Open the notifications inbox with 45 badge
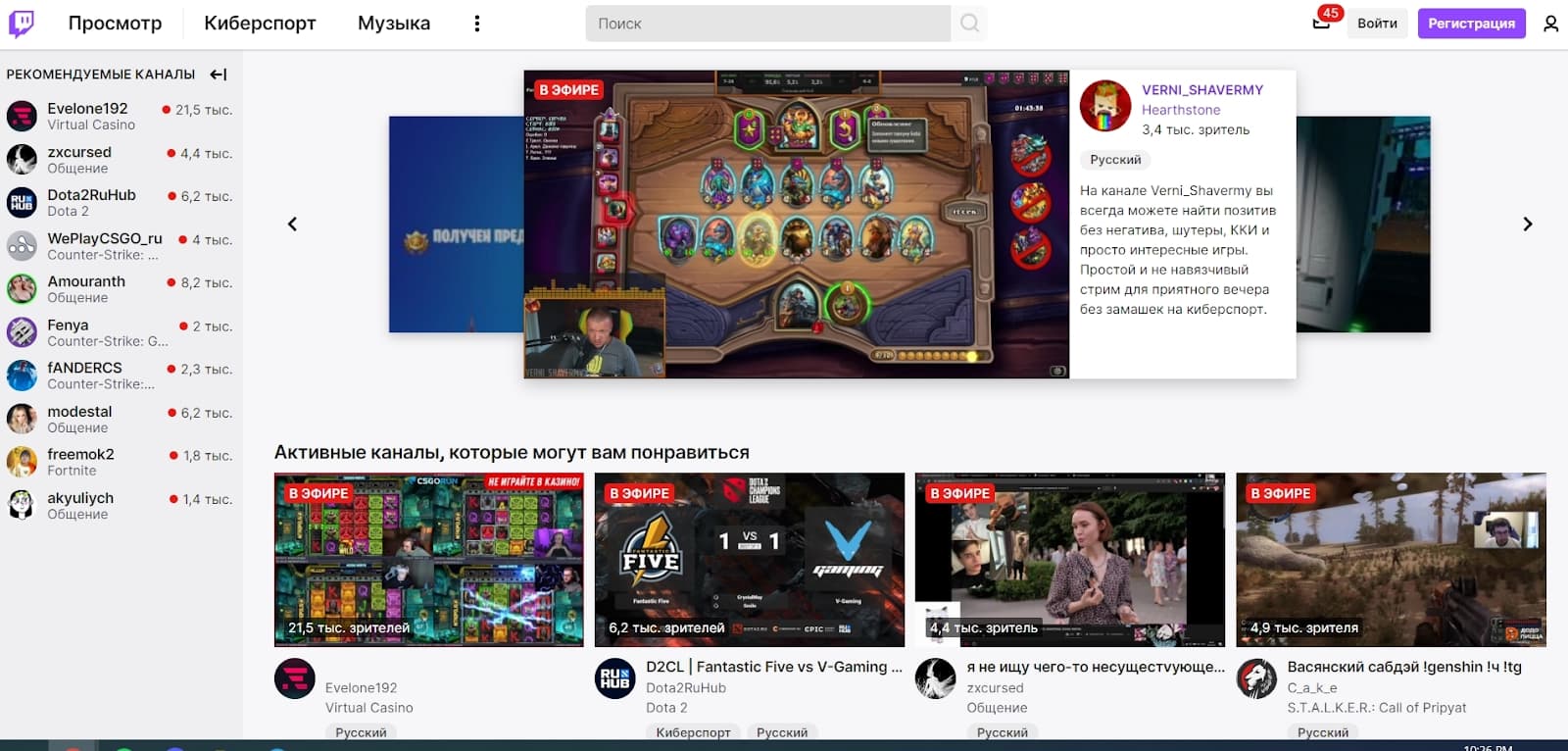Screen dimensions: 1568x751 coord(1322,23)
